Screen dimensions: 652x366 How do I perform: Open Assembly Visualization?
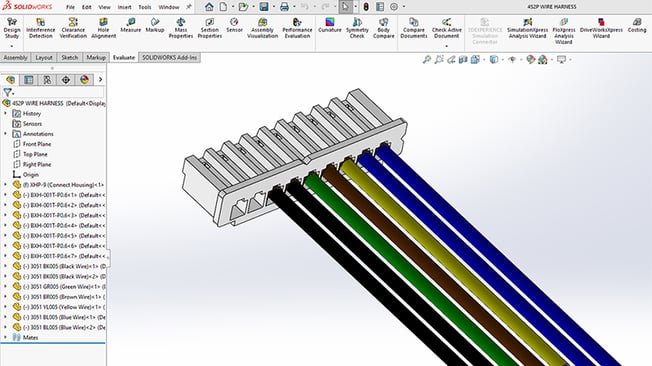tap(262, 28)
